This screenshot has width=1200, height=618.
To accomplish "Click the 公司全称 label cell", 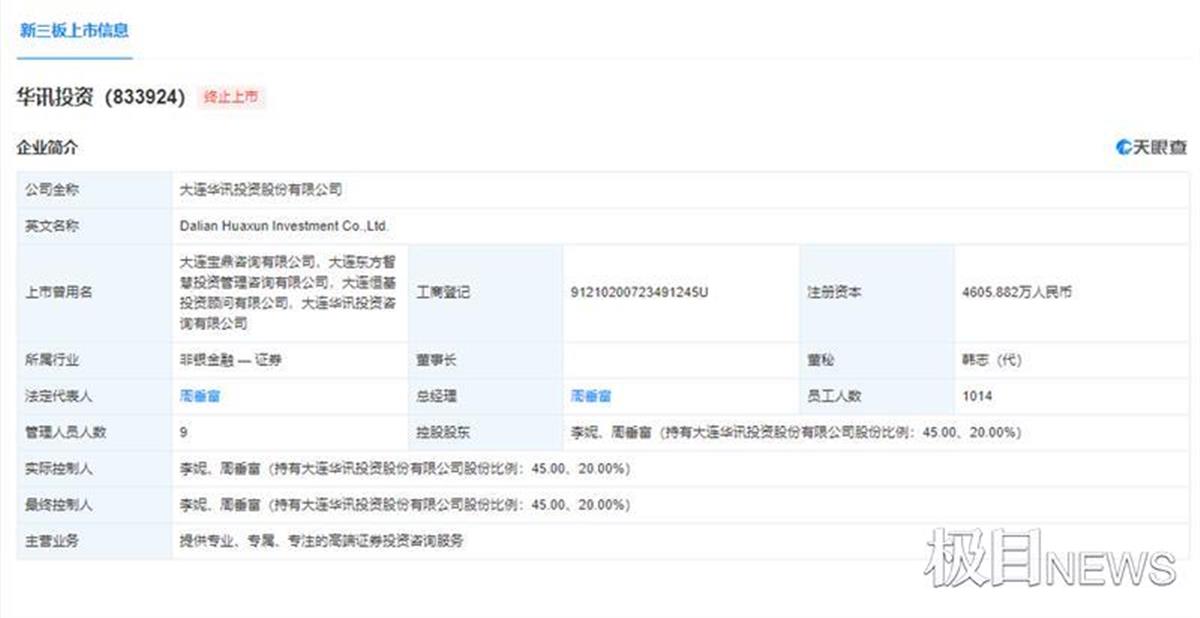I will pyautogui.click(x=94, y=189).
